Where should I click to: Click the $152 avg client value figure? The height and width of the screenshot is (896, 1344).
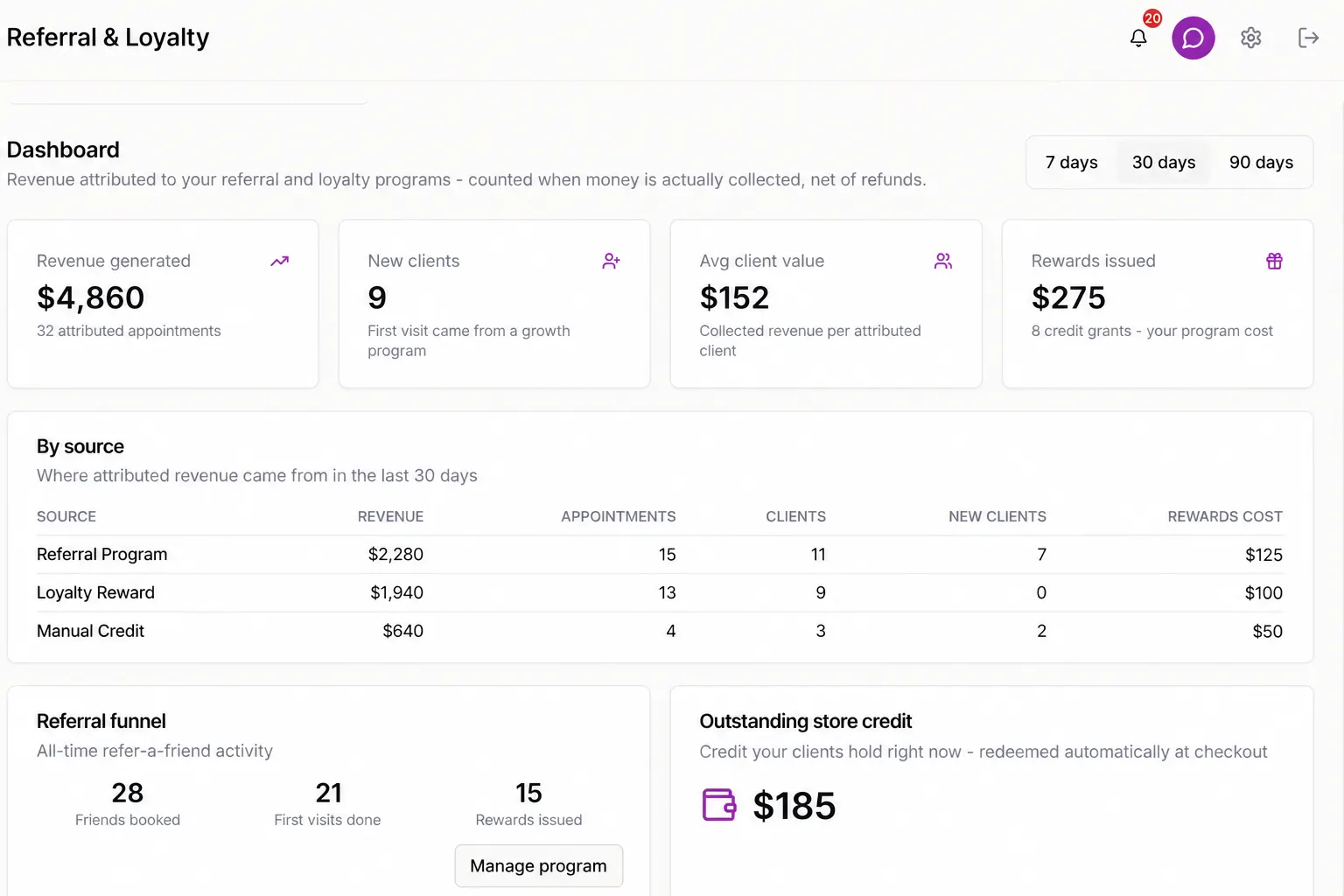point(734,298)
